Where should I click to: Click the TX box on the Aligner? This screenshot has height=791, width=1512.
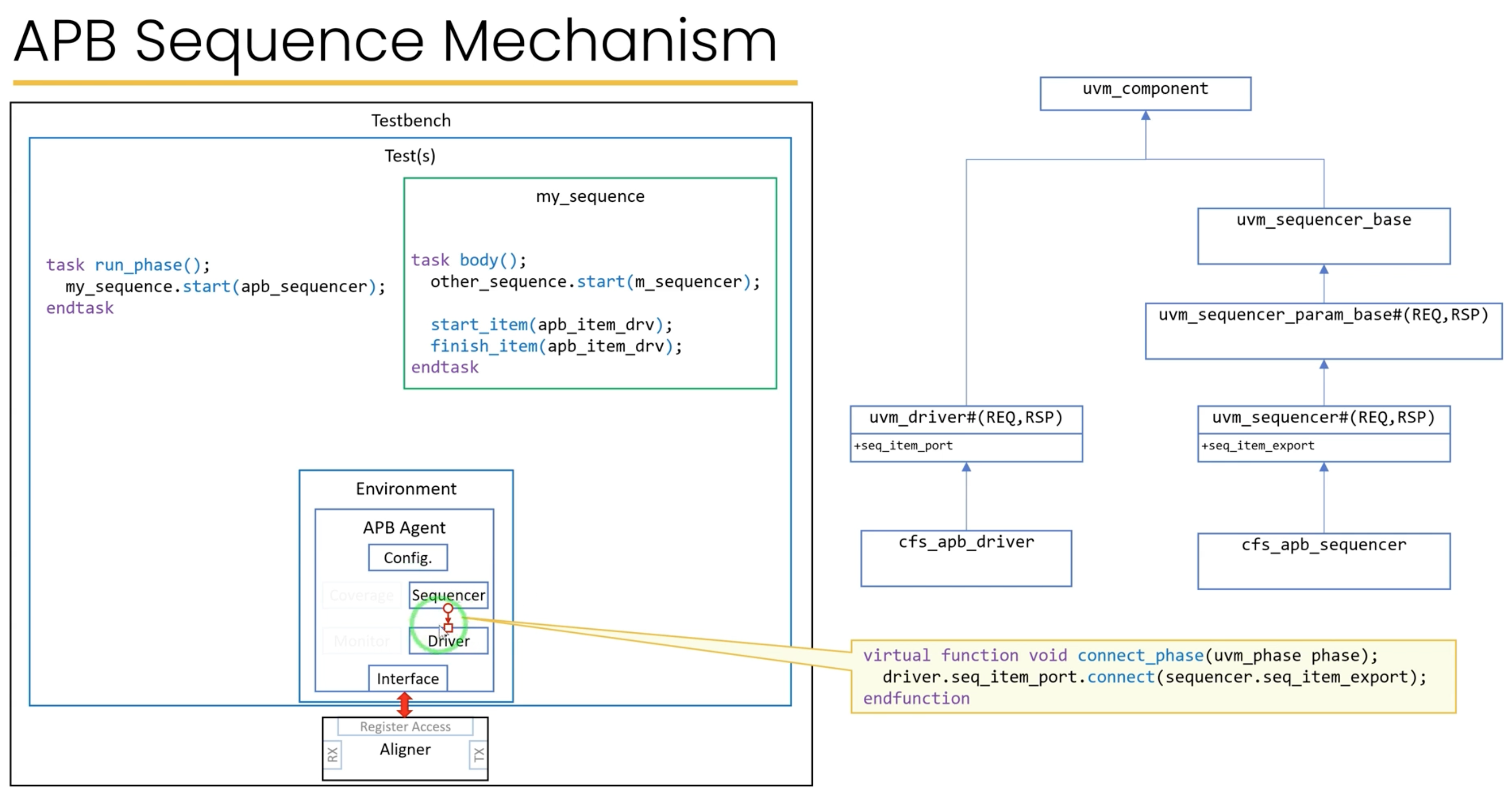click(478, 754)
